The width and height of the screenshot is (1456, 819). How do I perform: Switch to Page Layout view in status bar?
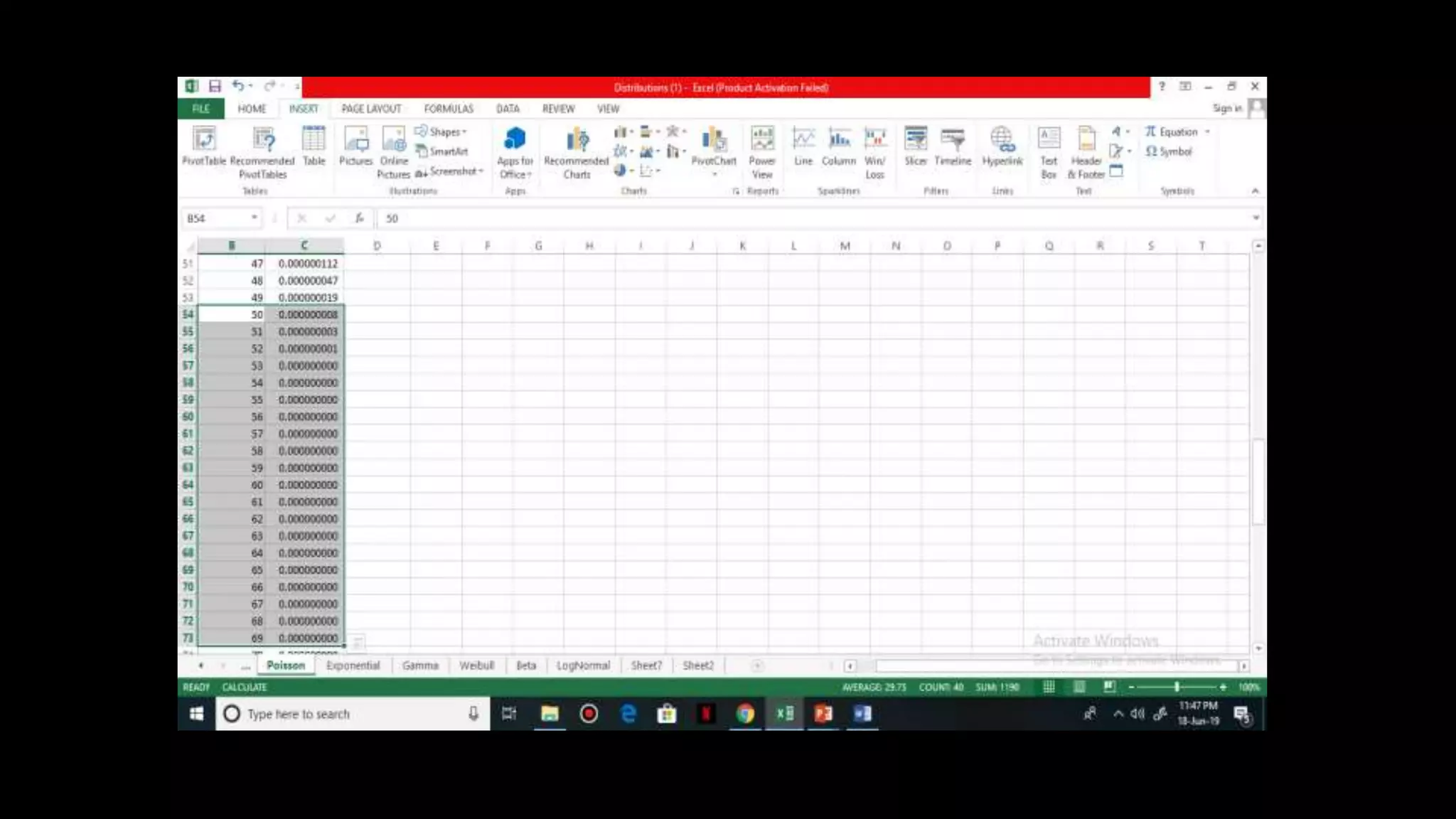[x=1079, y=687]
